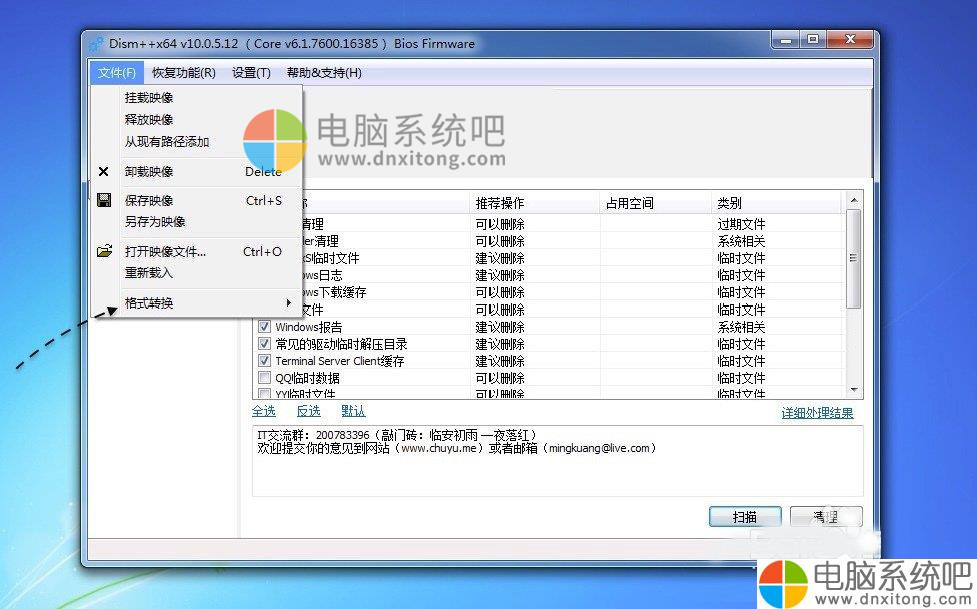Screen dimensions: 977x609
Task: Select the Windows报告 row name
Action: 308,327
